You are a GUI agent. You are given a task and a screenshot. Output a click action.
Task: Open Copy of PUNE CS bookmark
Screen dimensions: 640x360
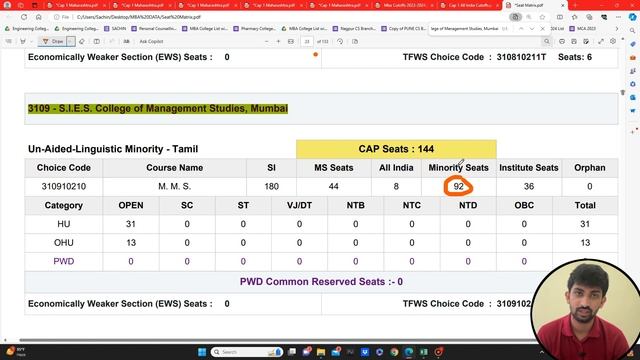point(404,29)
